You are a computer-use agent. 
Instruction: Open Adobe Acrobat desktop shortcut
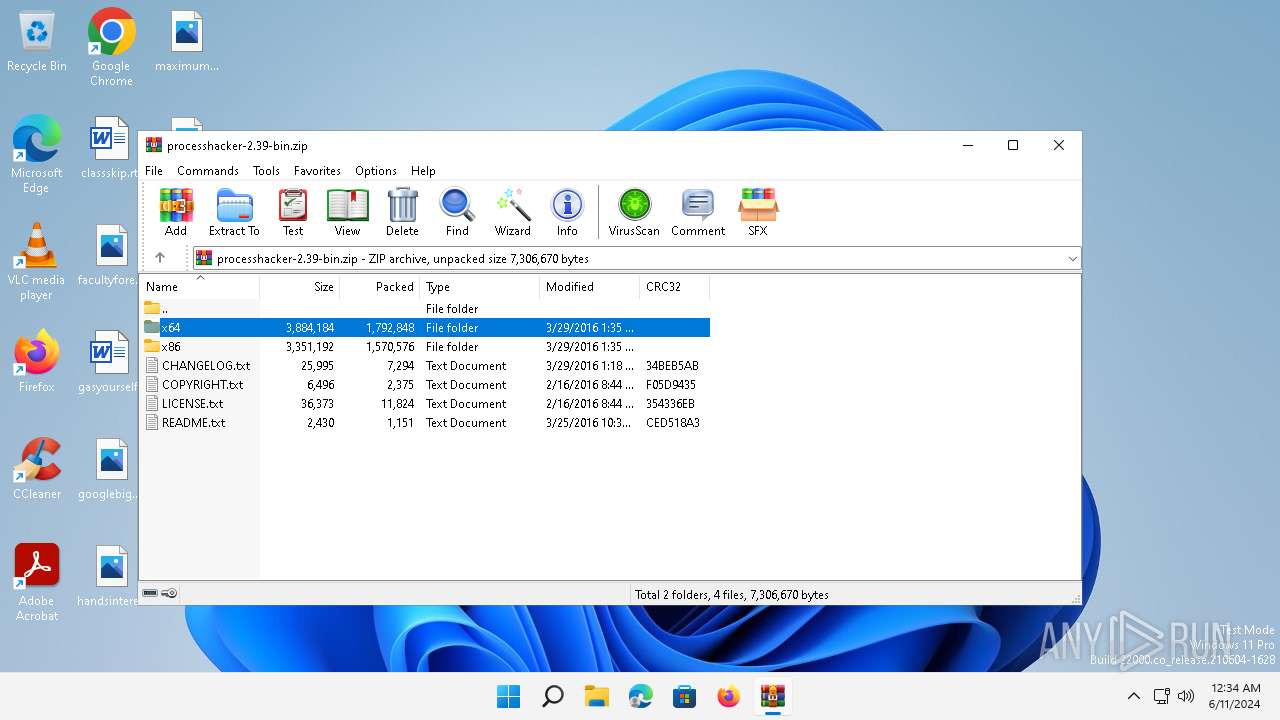[x=37, y=583]
